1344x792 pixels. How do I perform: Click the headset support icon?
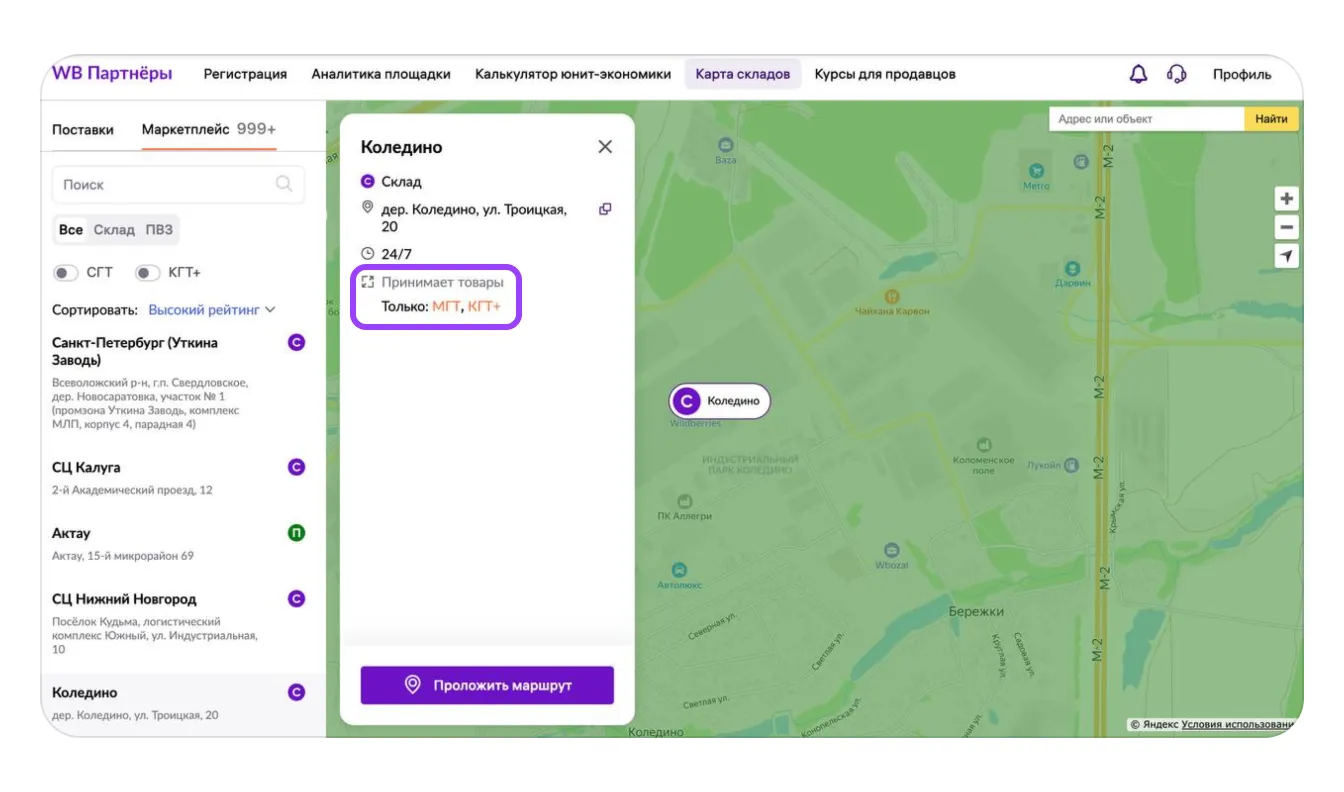(1177, 74)
